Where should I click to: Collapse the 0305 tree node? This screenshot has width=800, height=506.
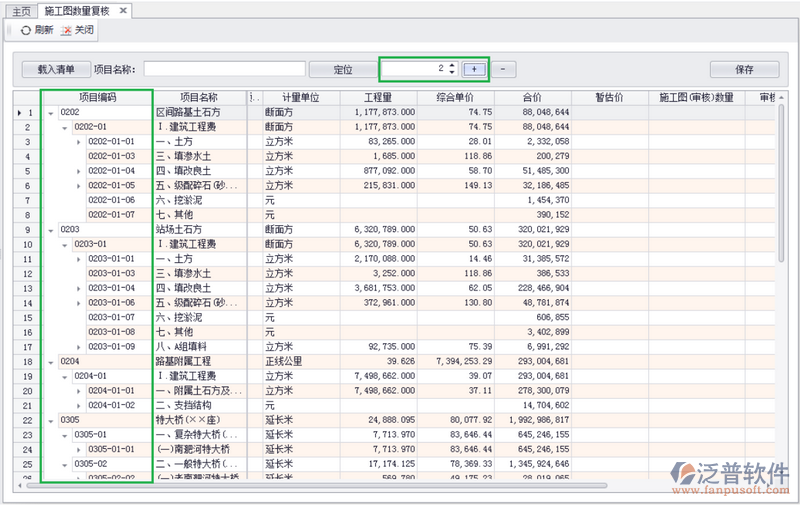click(51, 420)
